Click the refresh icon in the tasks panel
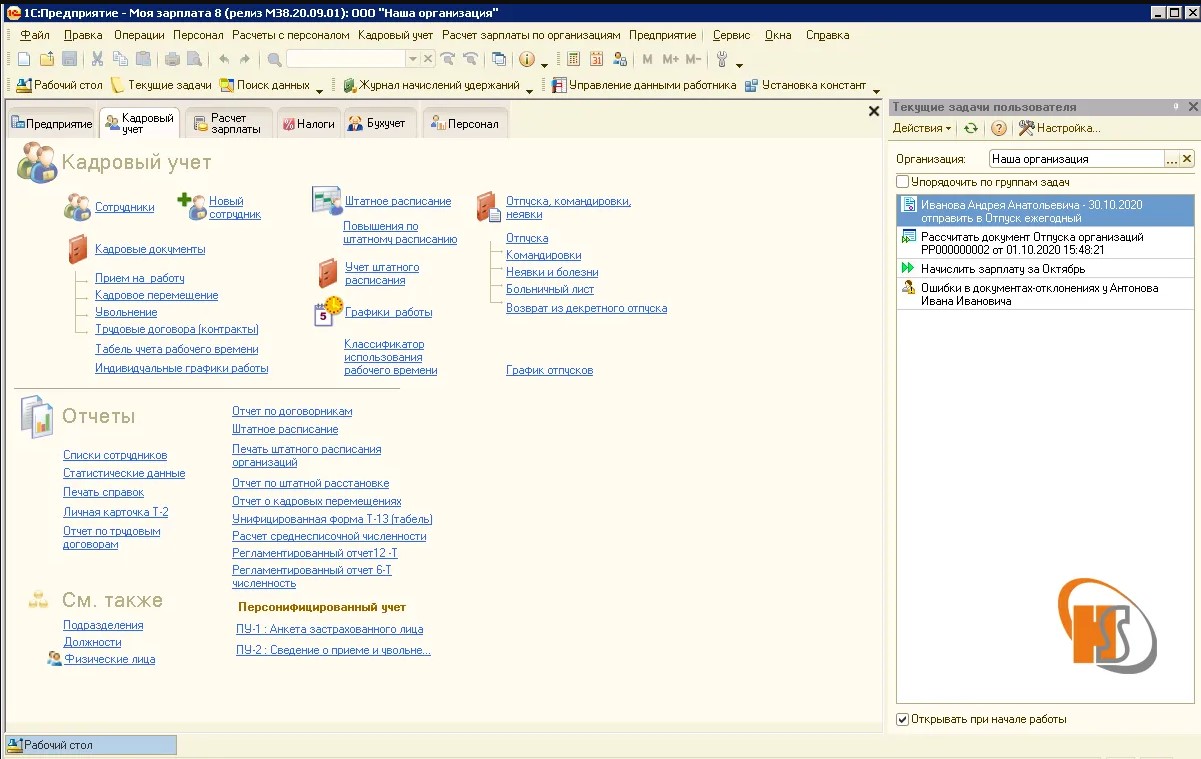Screen dimensions: 1201x759 pos(970,128)
